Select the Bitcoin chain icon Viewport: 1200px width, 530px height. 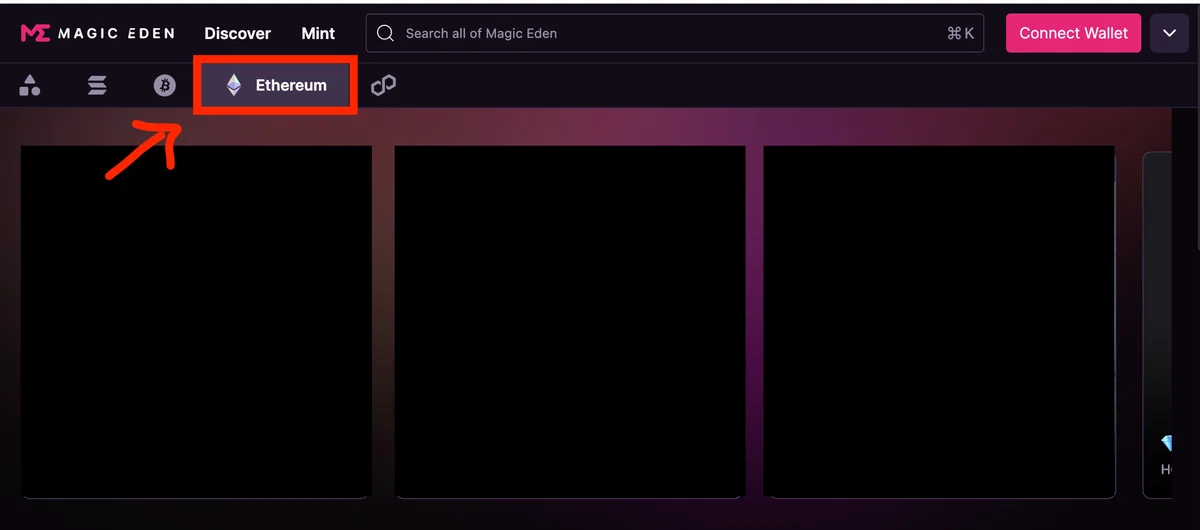(x=164, y=86)
